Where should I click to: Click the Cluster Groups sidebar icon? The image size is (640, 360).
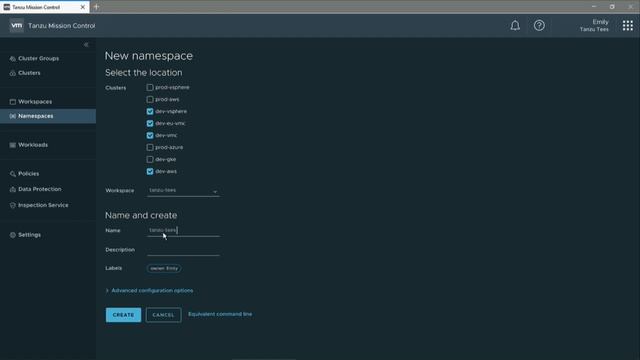point(13,59)
